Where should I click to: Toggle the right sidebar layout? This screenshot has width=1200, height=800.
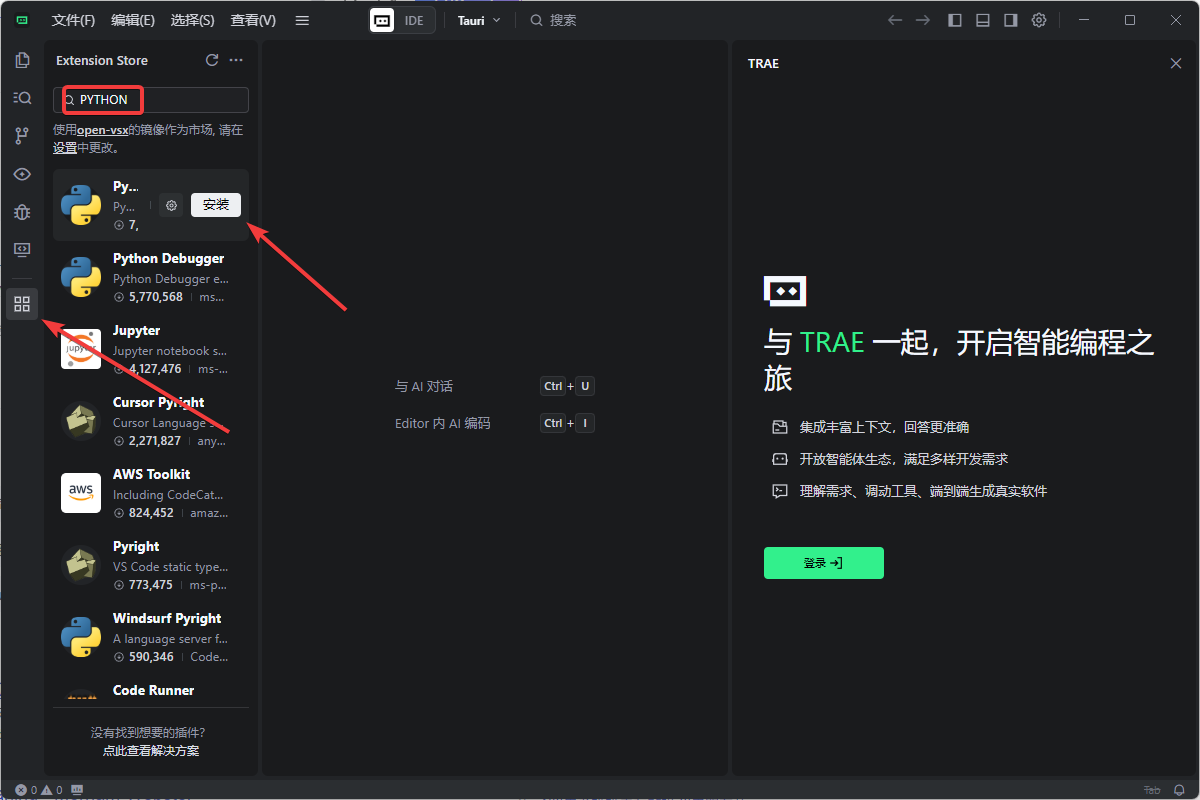1011,20
